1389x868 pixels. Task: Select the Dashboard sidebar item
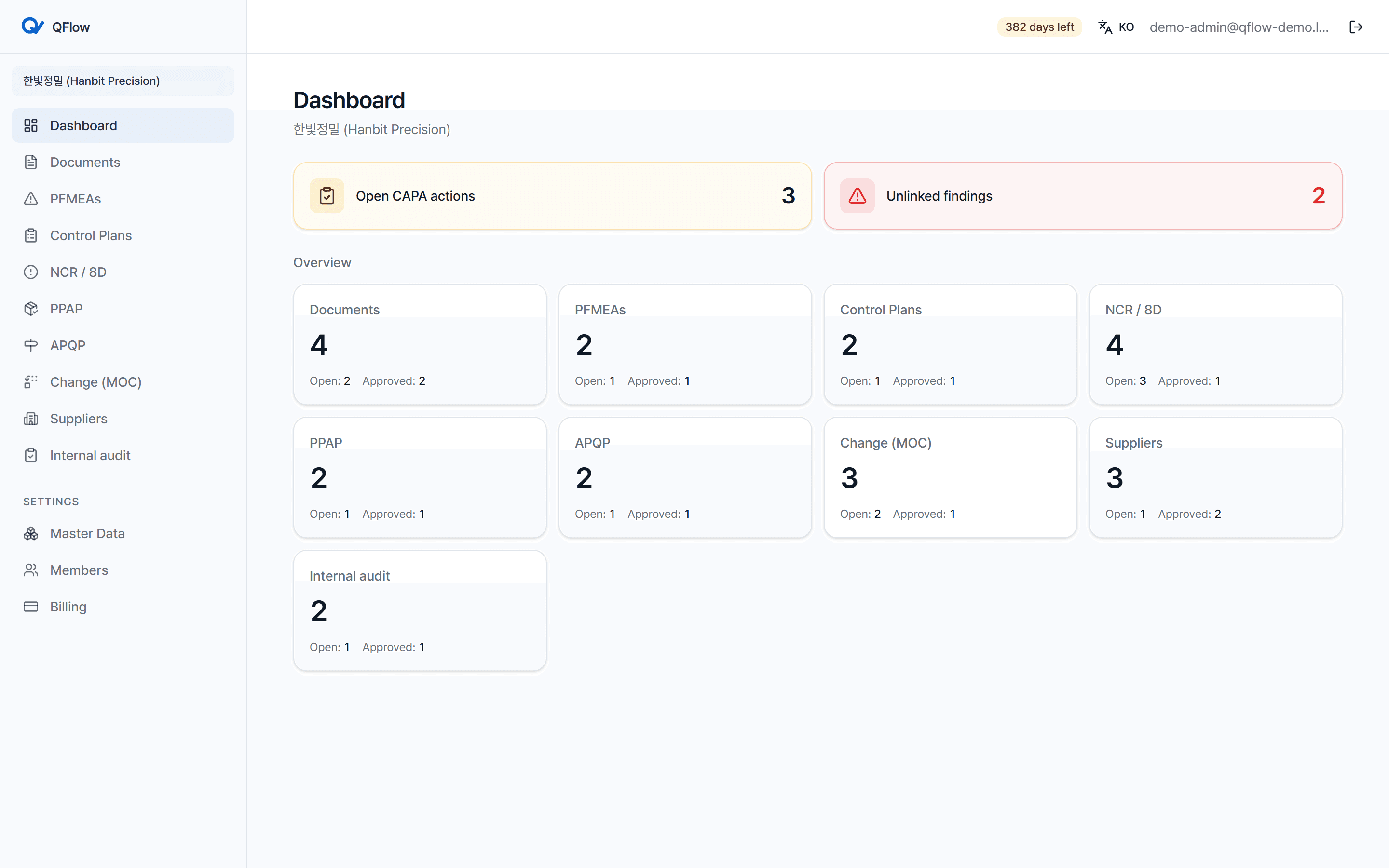point(123,125)
